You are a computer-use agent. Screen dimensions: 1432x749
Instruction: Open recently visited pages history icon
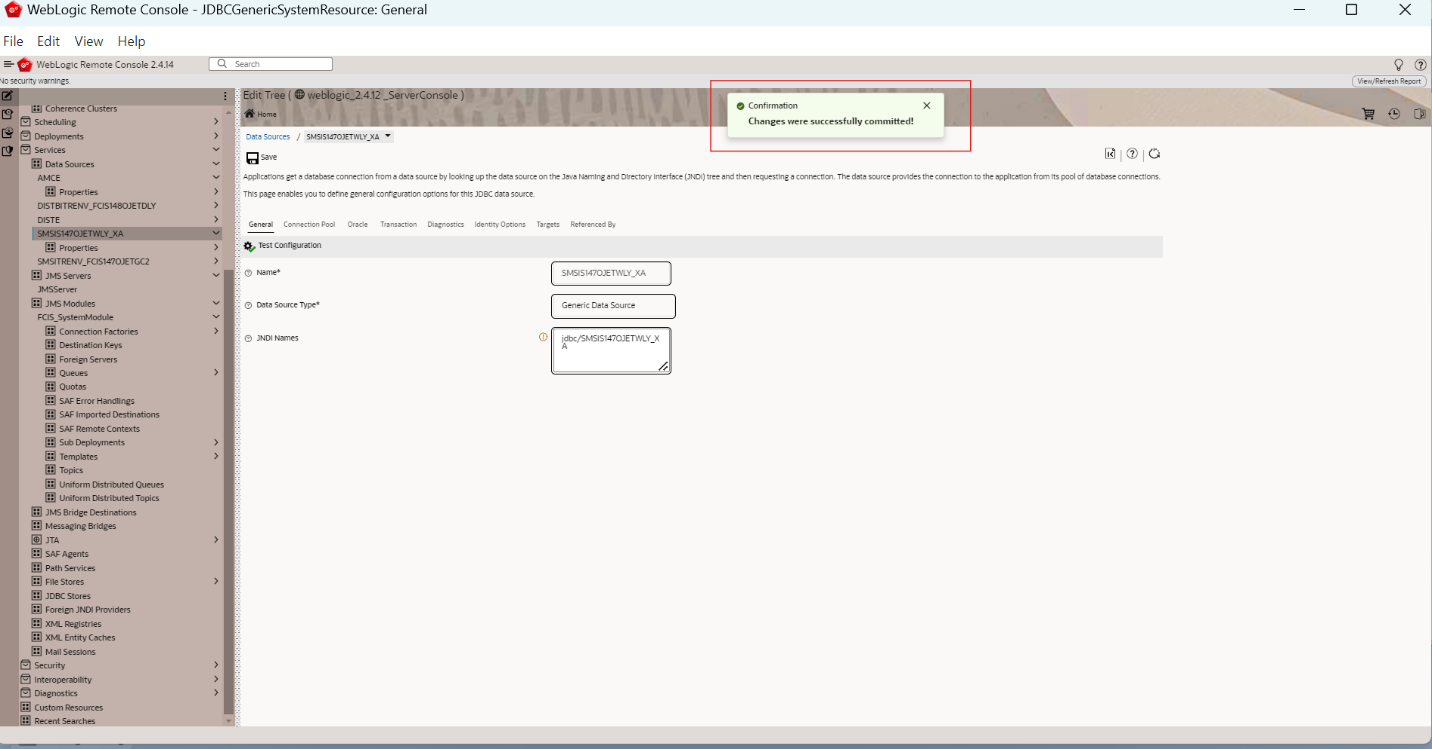1394,114
